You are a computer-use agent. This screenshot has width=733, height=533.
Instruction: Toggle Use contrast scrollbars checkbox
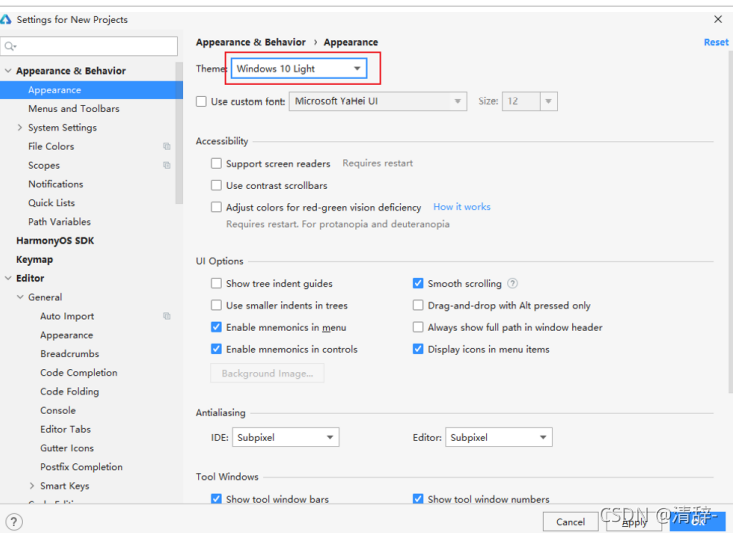pyautogui.click(x=216, y=186)
